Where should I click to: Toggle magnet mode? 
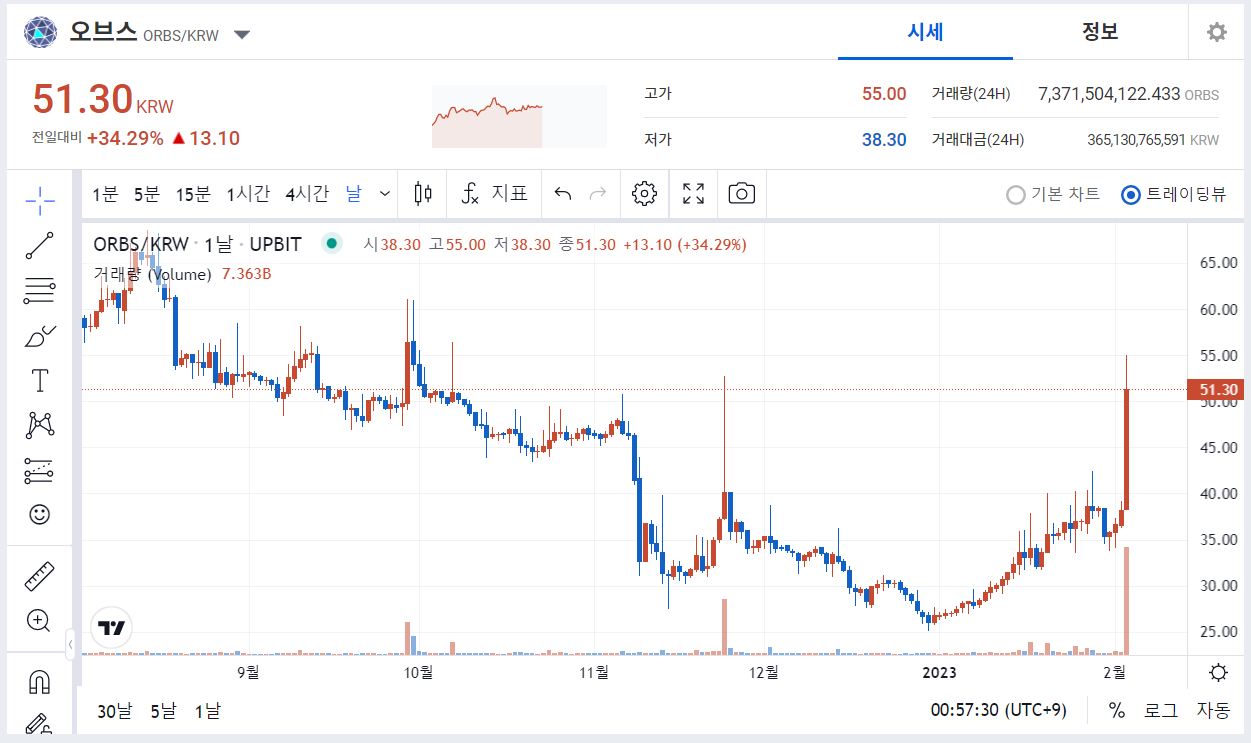(39, 683)
